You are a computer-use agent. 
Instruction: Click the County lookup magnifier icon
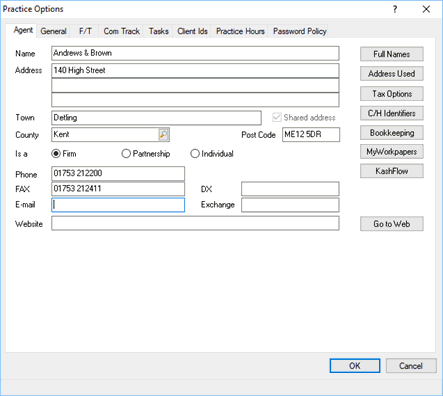(163, 135)
